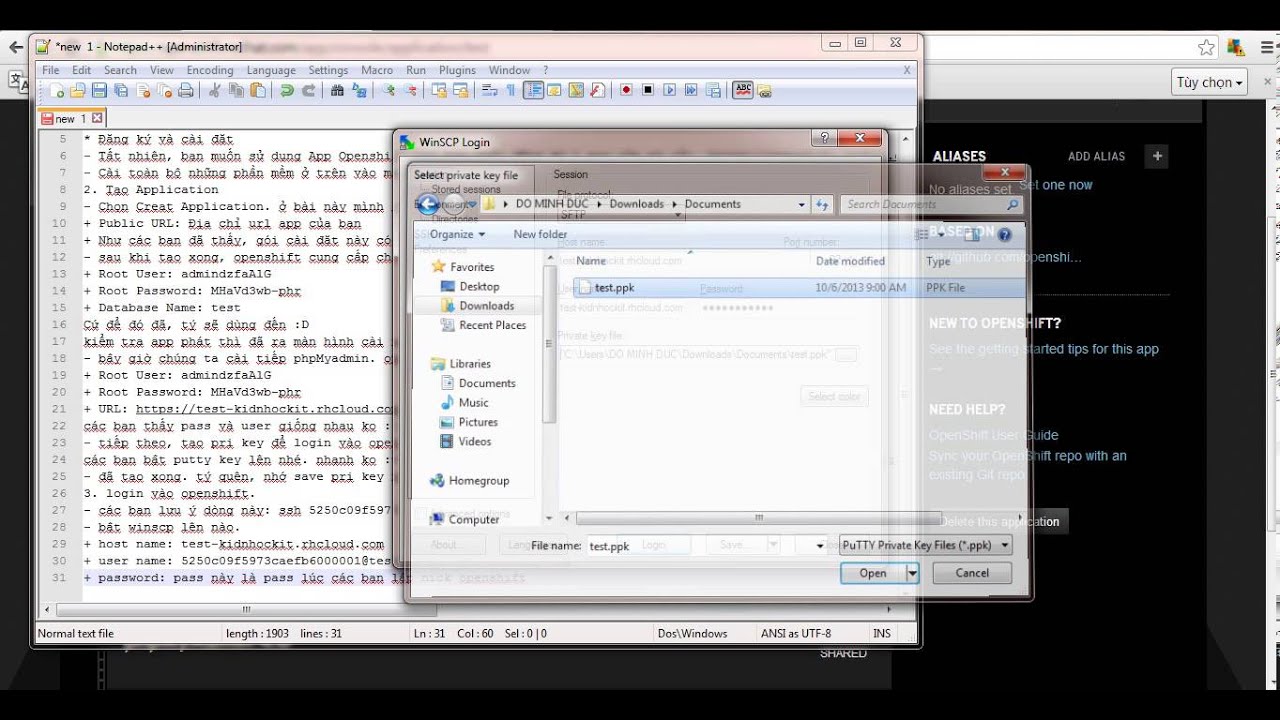
Task: Open the Language menu in Notepad++
Action: 271,70
